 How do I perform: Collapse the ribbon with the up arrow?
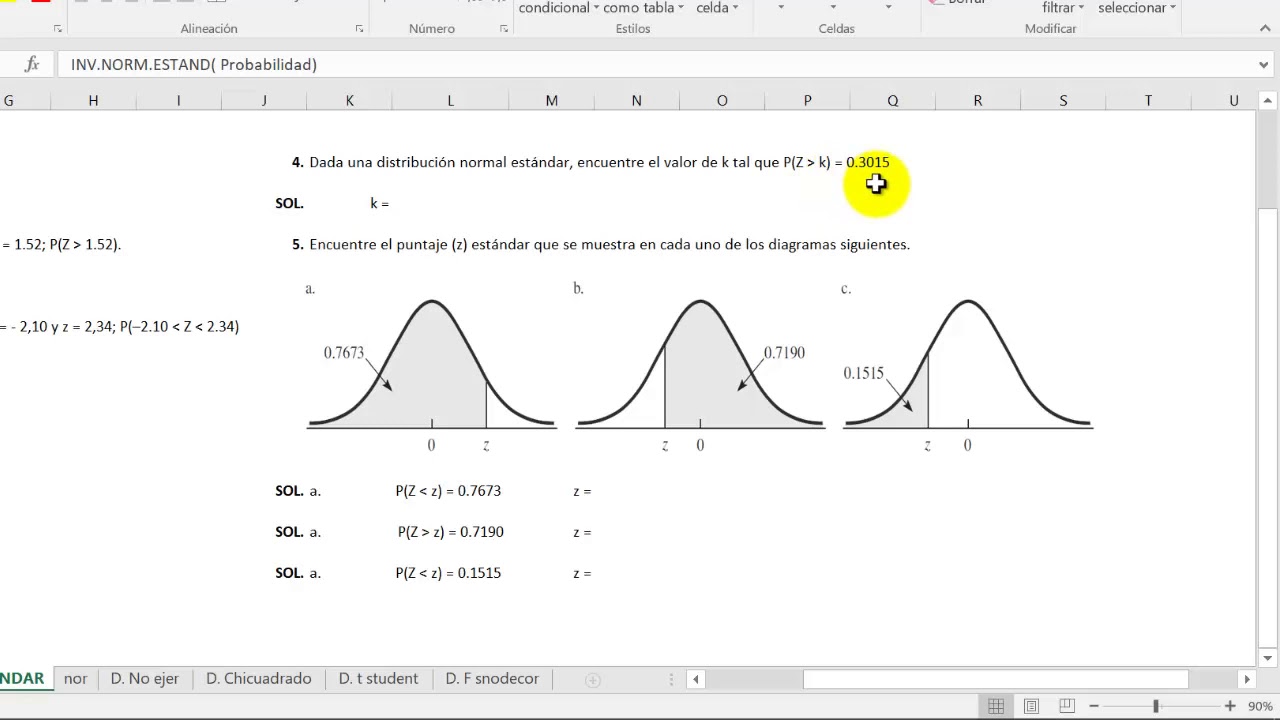point(1264,29)
